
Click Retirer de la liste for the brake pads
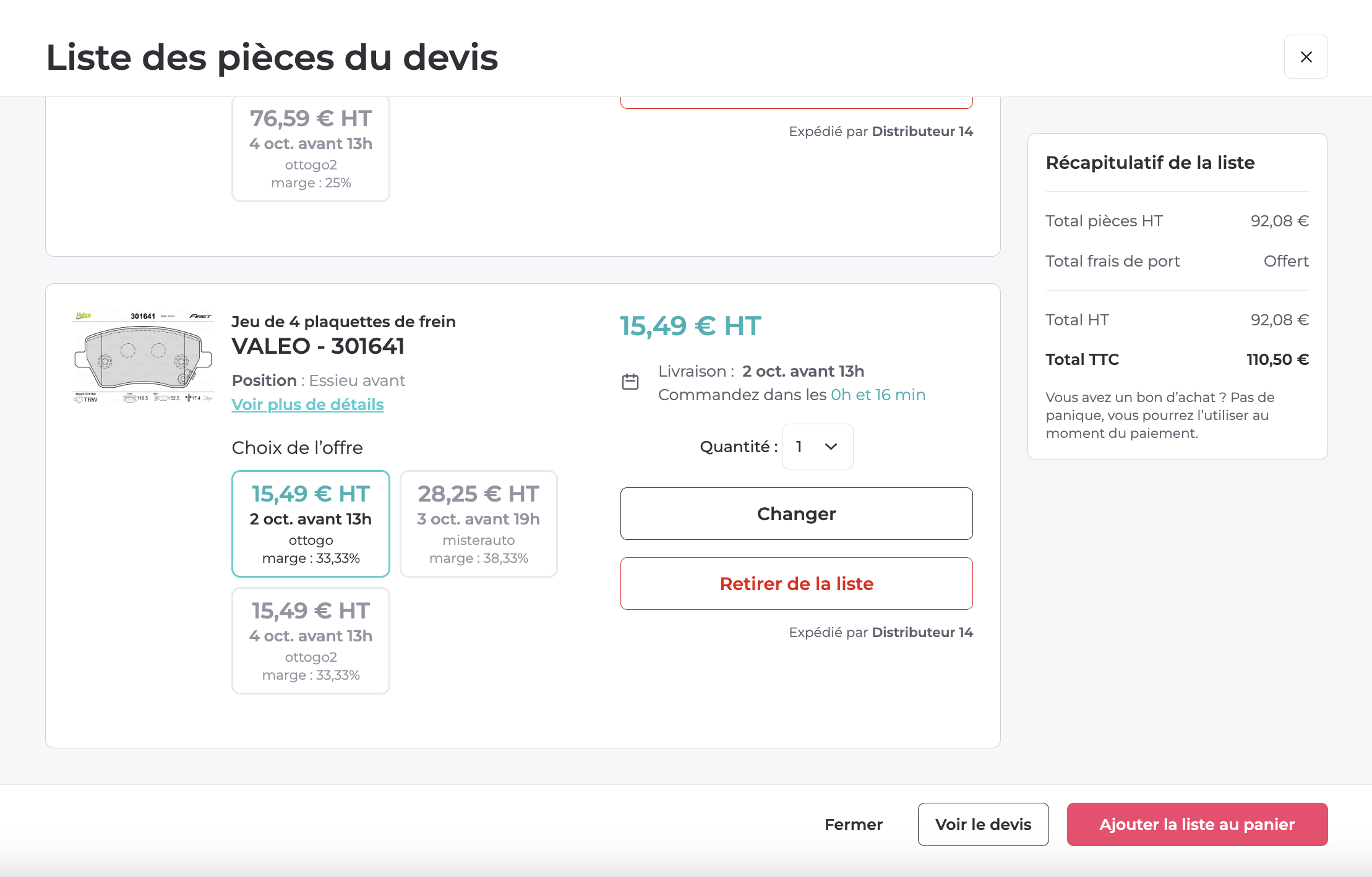click(x=796, y=583)
